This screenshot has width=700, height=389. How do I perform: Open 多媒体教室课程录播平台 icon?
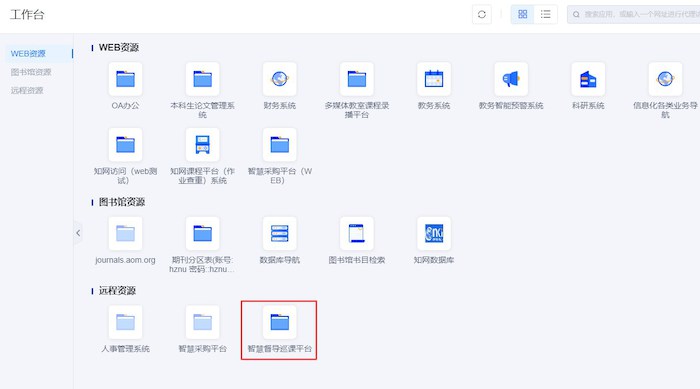[357, 79]
